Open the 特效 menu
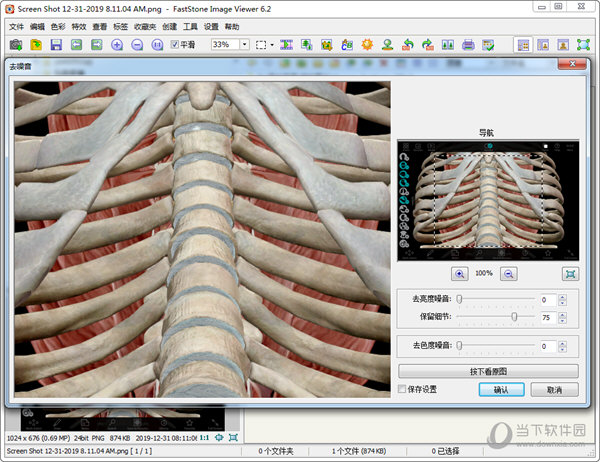 coord(79,26)
